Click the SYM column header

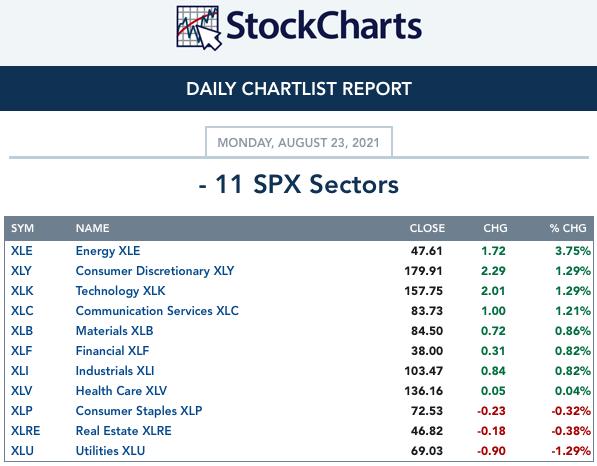tap(22, 228)
